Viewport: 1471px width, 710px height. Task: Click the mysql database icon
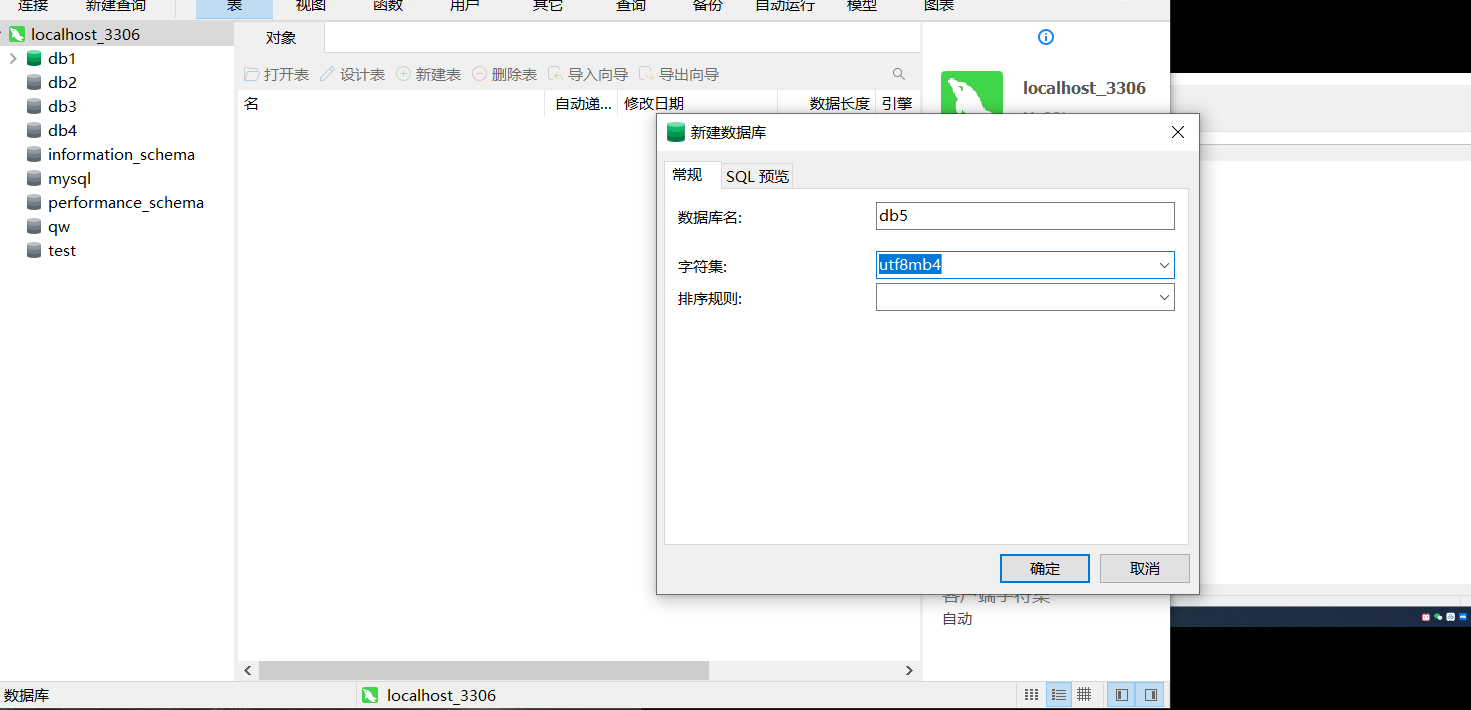[35, 178]
